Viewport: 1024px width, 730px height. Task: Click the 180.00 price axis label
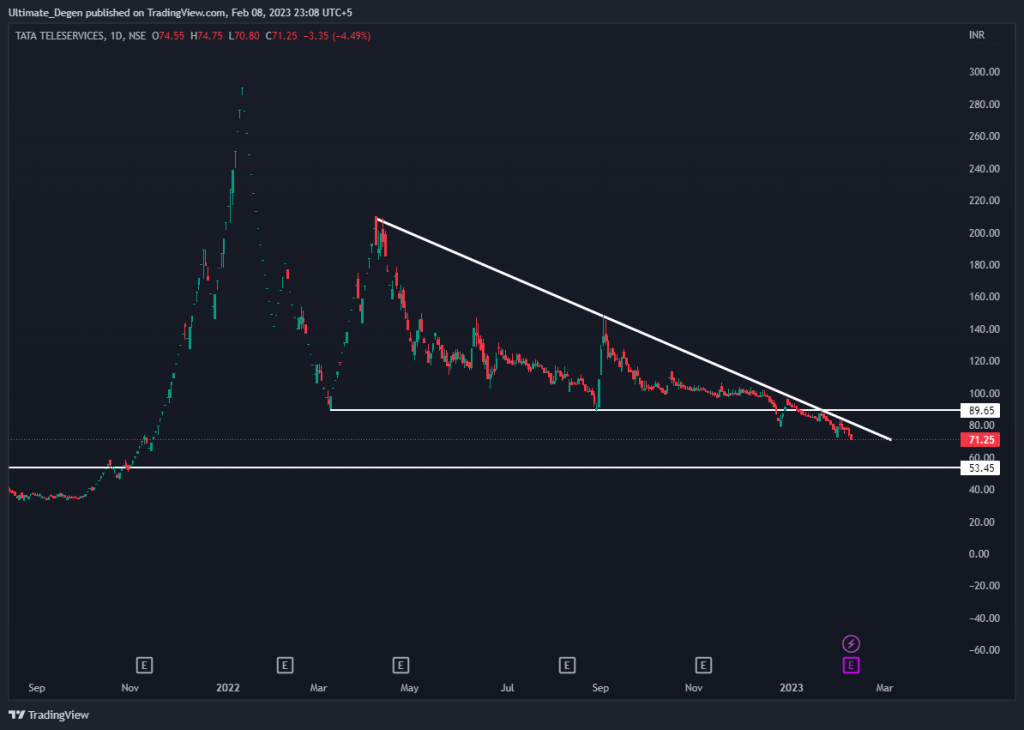pyautogui.click(x=984, y=265)
